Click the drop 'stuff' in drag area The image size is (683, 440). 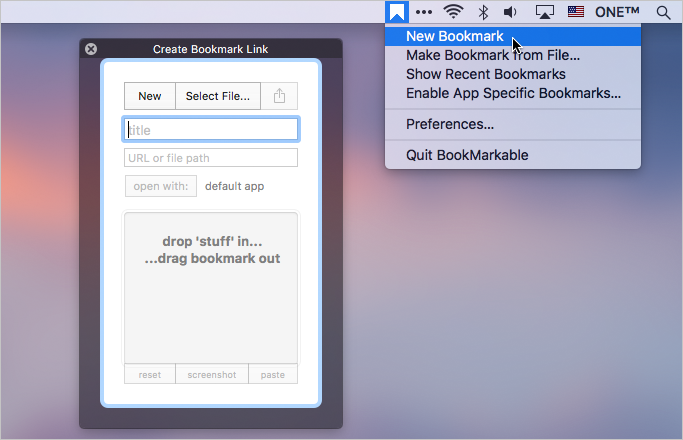pos(211,288)
